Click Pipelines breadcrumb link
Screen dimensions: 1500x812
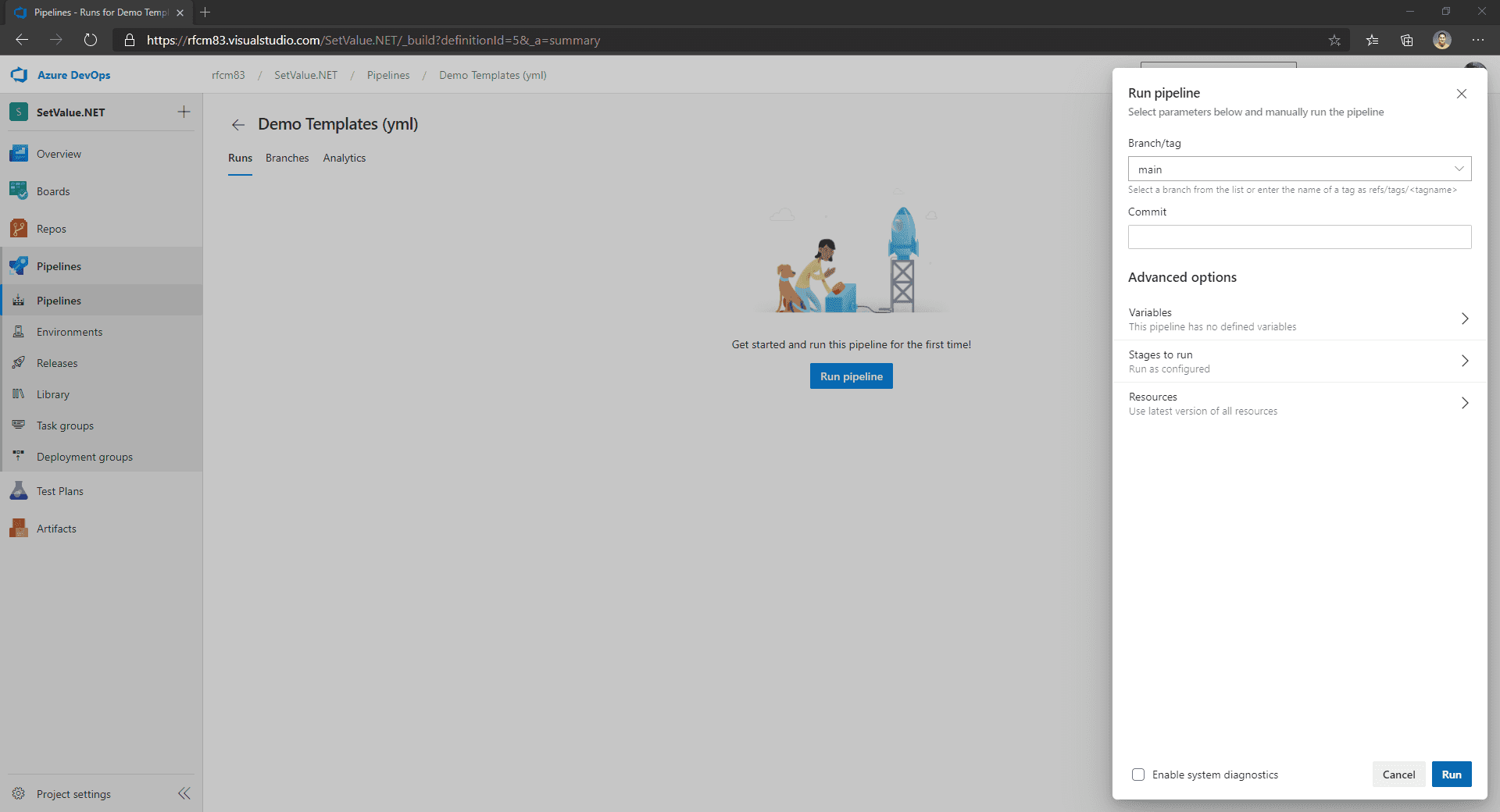pyautogui.click(x=388, y=75)
